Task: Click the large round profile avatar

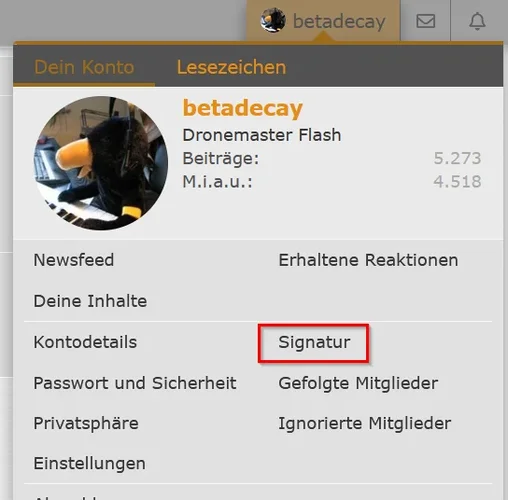Action: (101, 163)
